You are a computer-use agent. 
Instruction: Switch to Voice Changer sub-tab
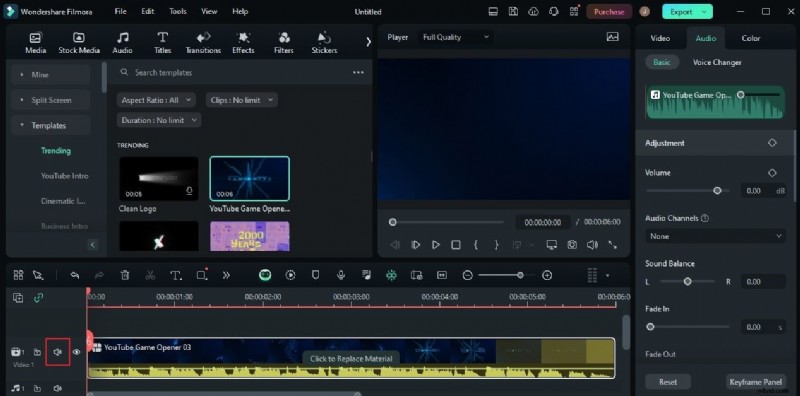717,62
